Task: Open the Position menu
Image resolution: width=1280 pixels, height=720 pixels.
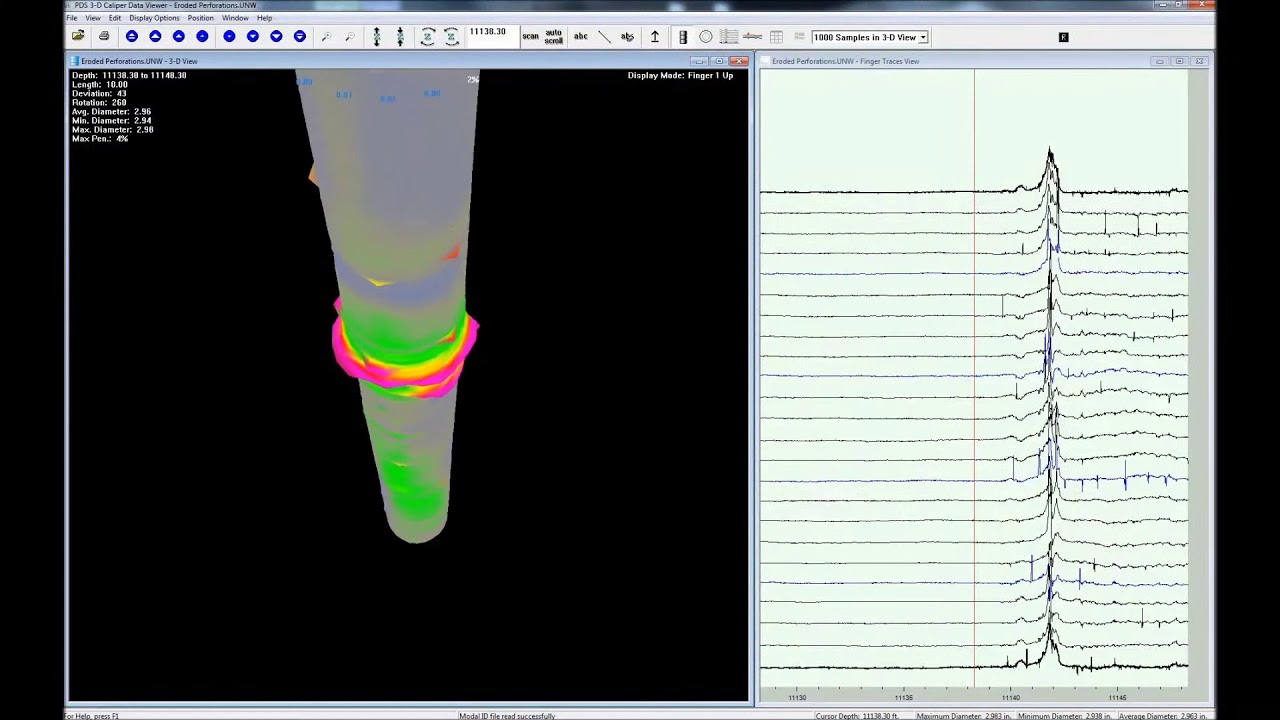Action: 200,18
